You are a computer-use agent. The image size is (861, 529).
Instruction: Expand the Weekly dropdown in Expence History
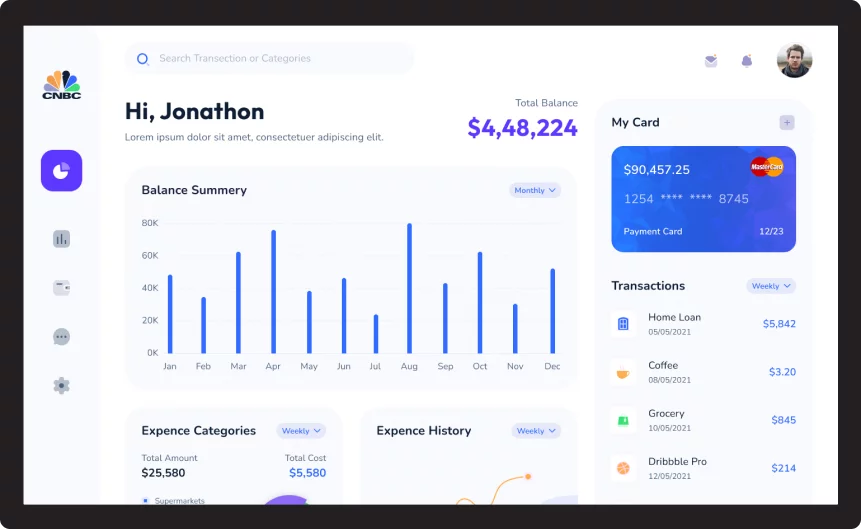[x=536, y=431]
